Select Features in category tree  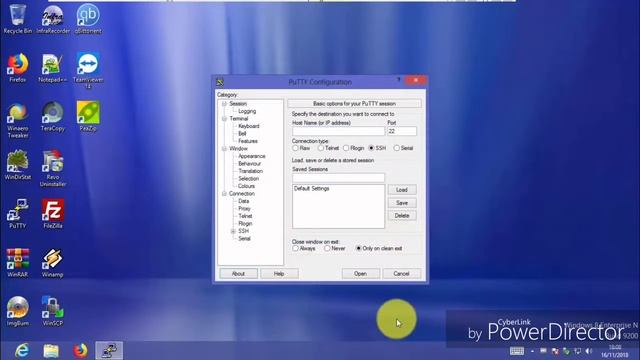(x=248, y=141)
